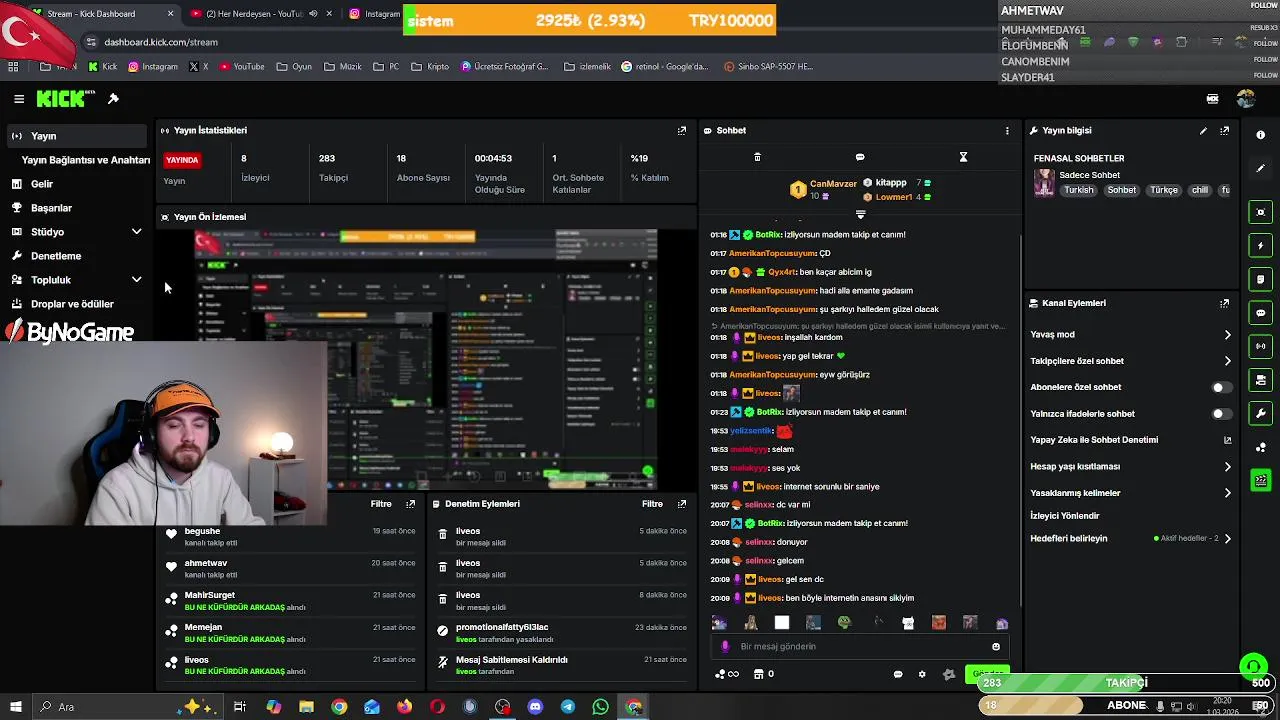Click the clapperboard icon in right sidebar
This screenshot has height=720, width=1280.
tap(1260, 481)
